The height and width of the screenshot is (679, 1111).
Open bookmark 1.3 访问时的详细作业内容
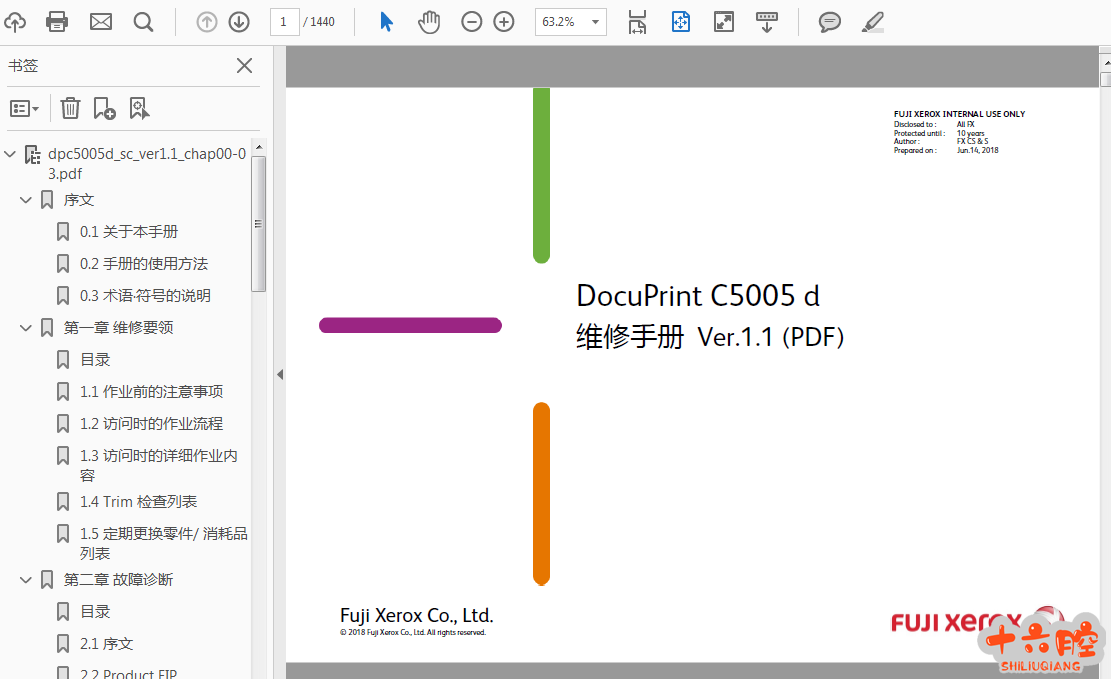(x=159, y=465)
